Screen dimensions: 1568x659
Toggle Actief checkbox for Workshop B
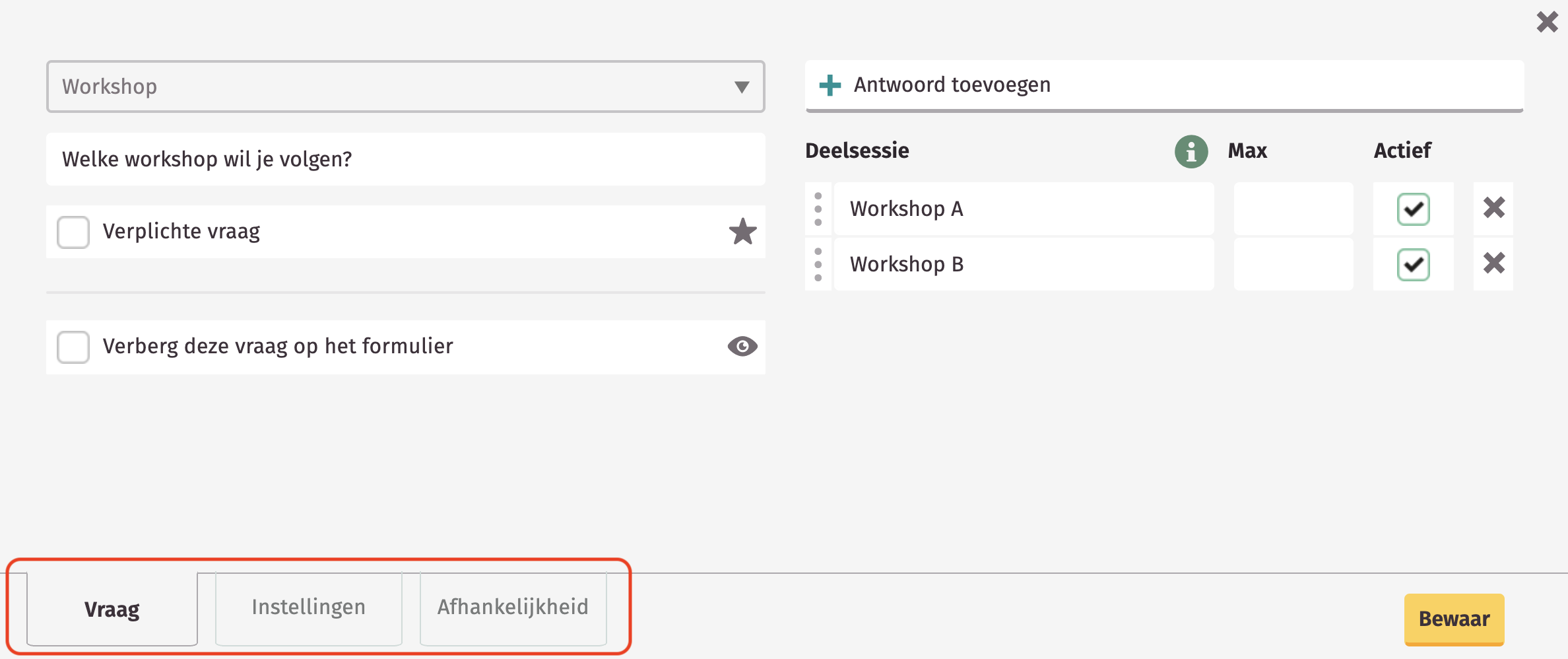click(x=1413, y=265)
